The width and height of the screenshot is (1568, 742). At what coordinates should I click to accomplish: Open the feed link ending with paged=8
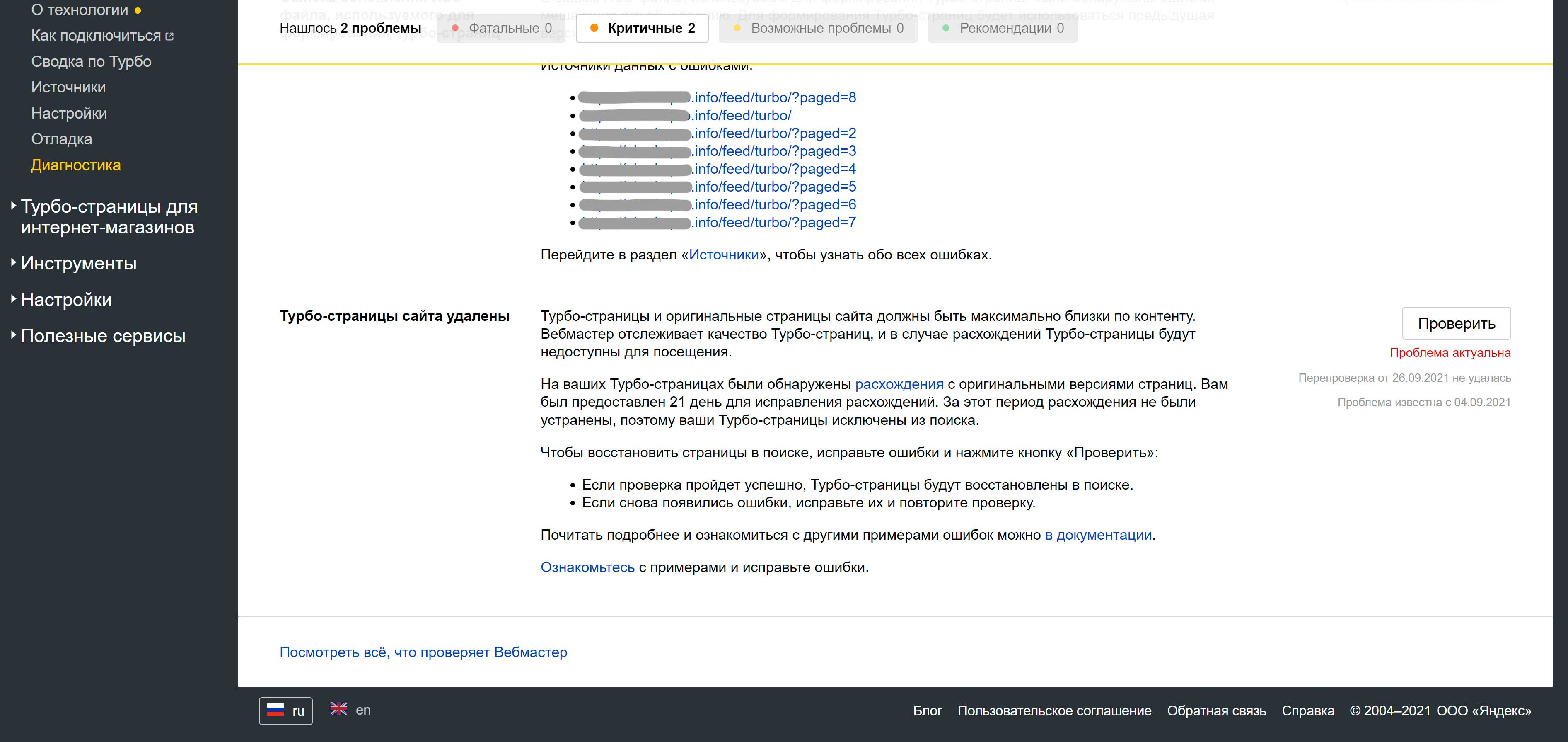coord(774,97)
